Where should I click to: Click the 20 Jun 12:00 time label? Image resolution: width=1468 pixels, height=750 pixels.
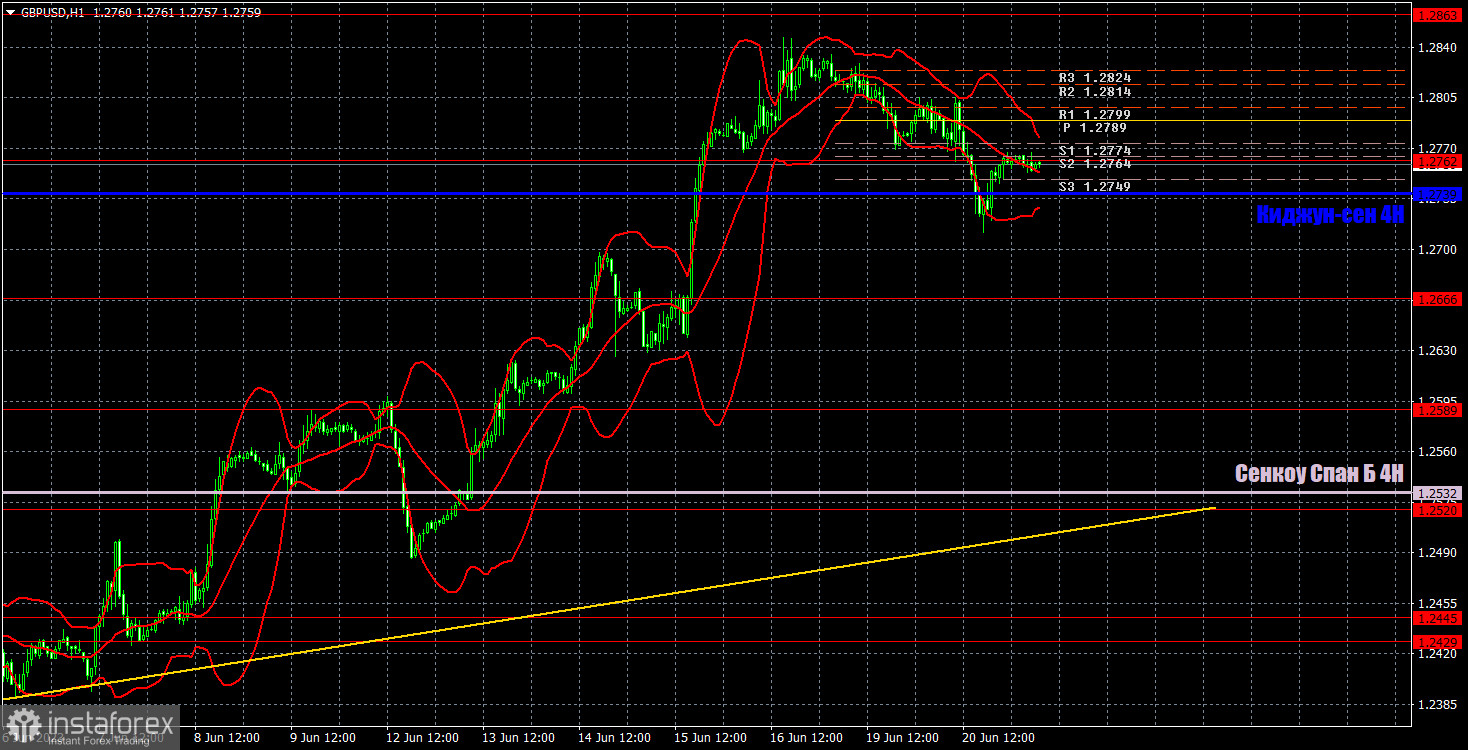click(1000, 738)
